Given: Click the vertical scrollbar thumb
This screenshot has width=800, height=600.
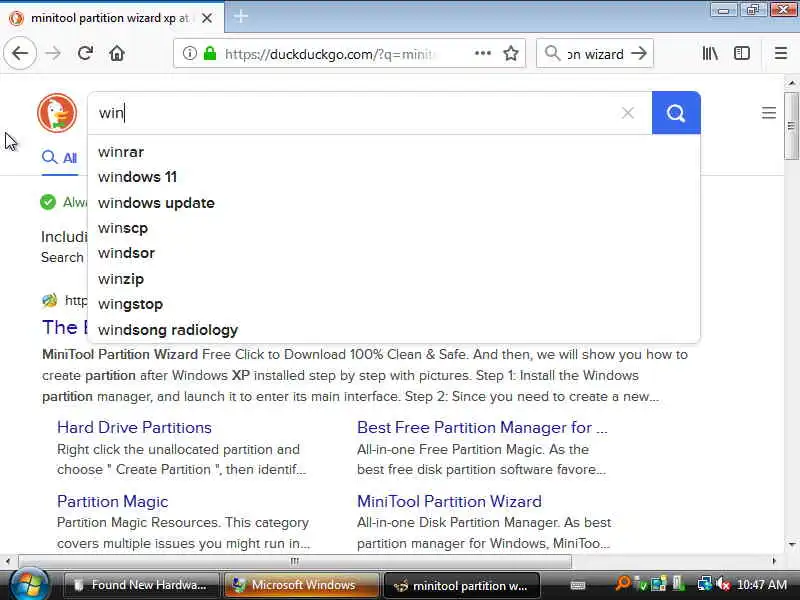Looking at the screenshot, I should click(791, 126).
